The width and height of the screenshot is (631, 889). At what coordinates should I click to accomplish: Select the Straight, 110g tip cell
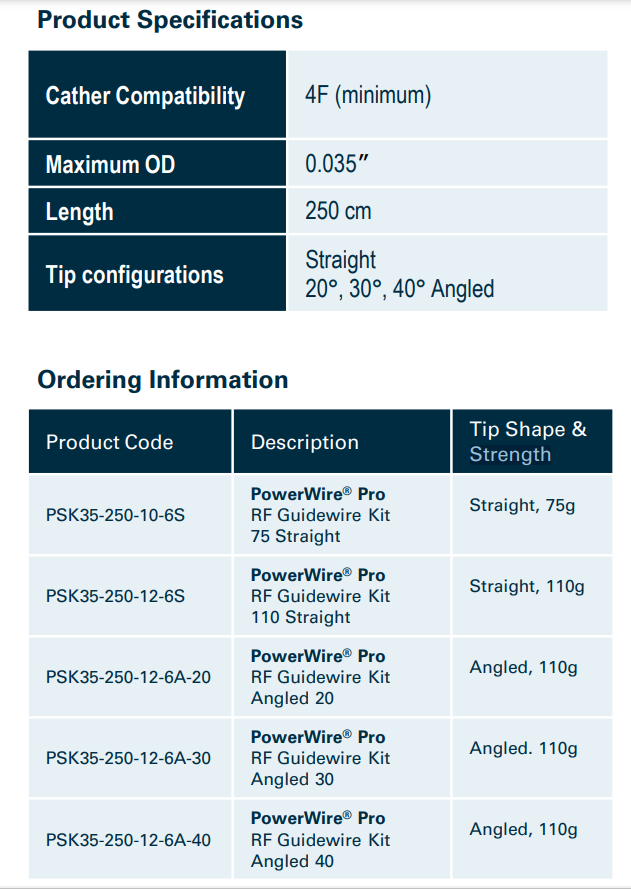click(x=527, y=587)
